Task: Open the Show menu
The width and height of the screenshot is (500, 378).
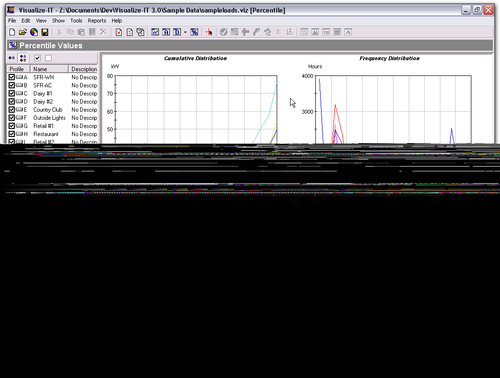Action: pyautogui.click(x=58, y=21)
